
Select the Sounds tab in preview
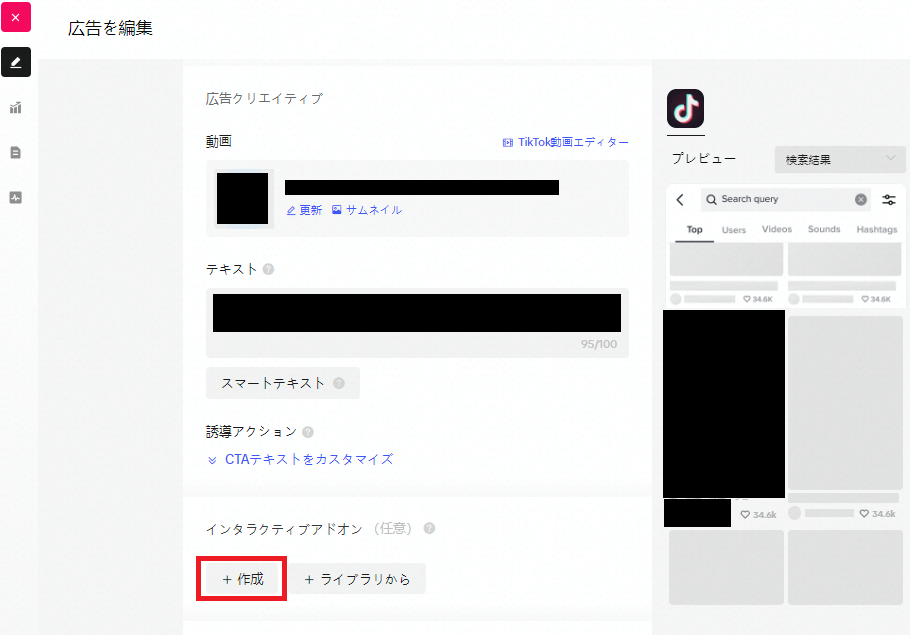pyautogui.click(x=824, y=230)
